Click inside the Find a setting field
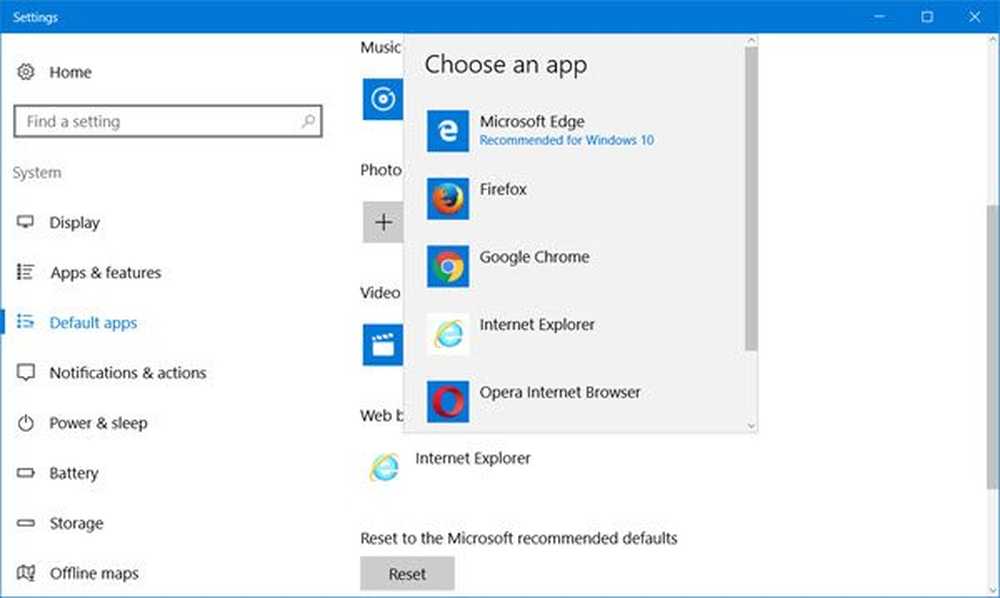 168,120
